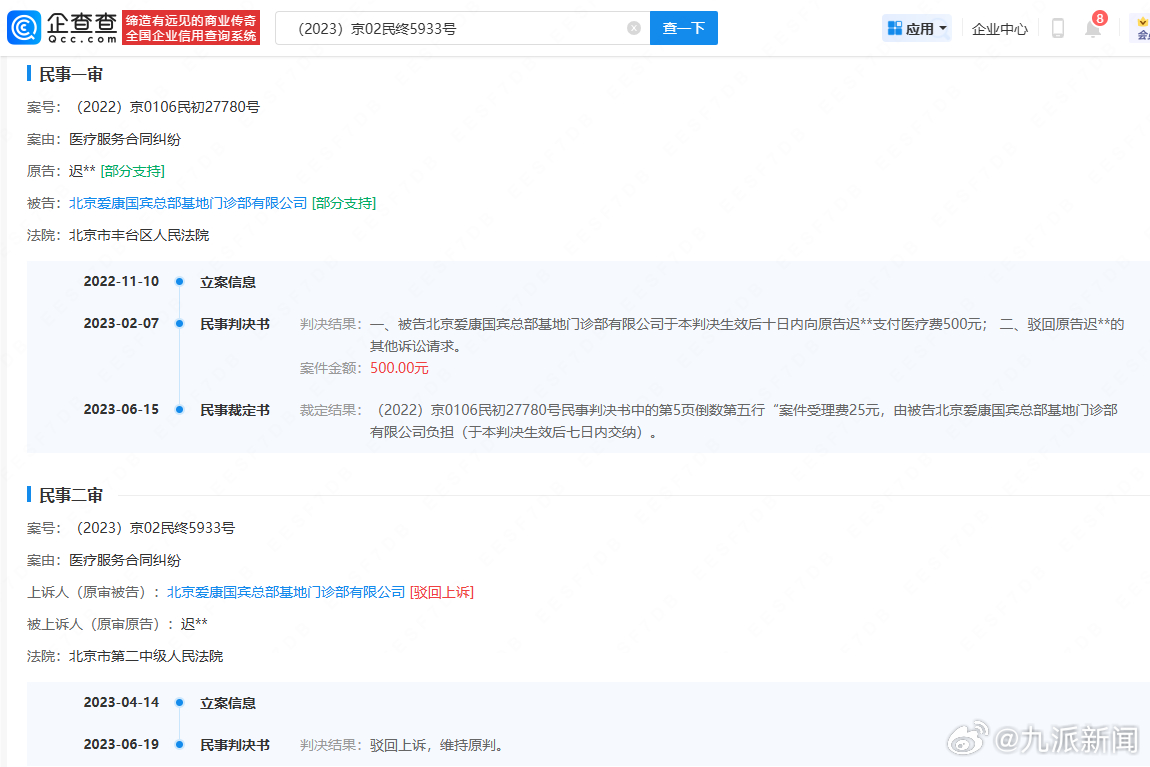Open appellant link 北京爱康国宾总部基地门诊部有限公司 in 民事二审
The height and width of the screenshot is (767, 1150).
tap(286, 592)
